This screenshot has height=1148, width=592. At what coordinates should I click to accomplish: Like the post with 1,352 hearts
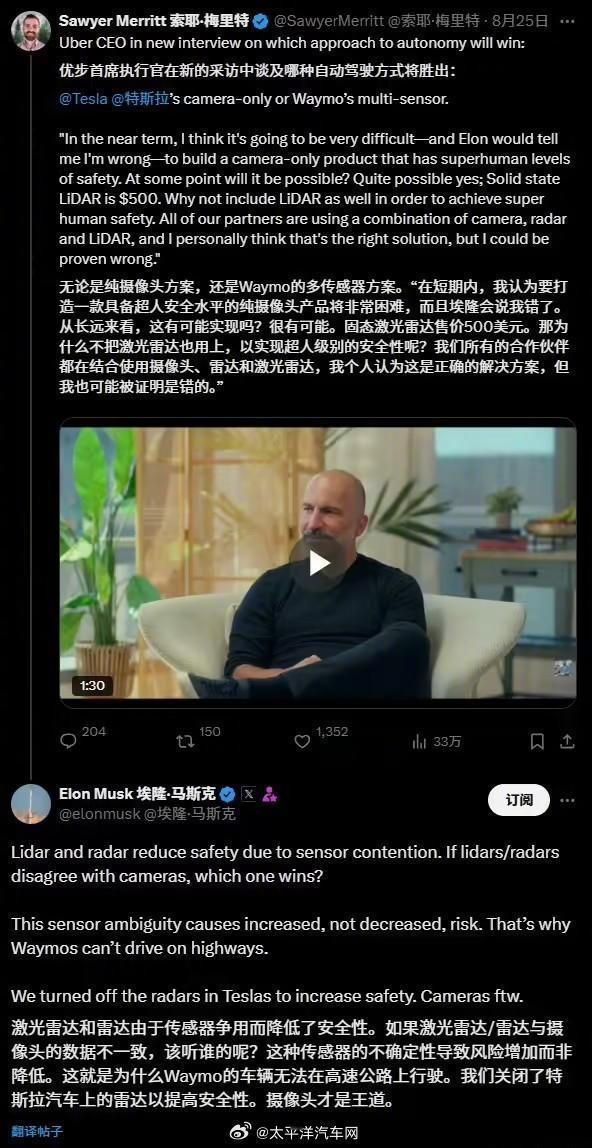pyautogui.click(x=302, y=742)
